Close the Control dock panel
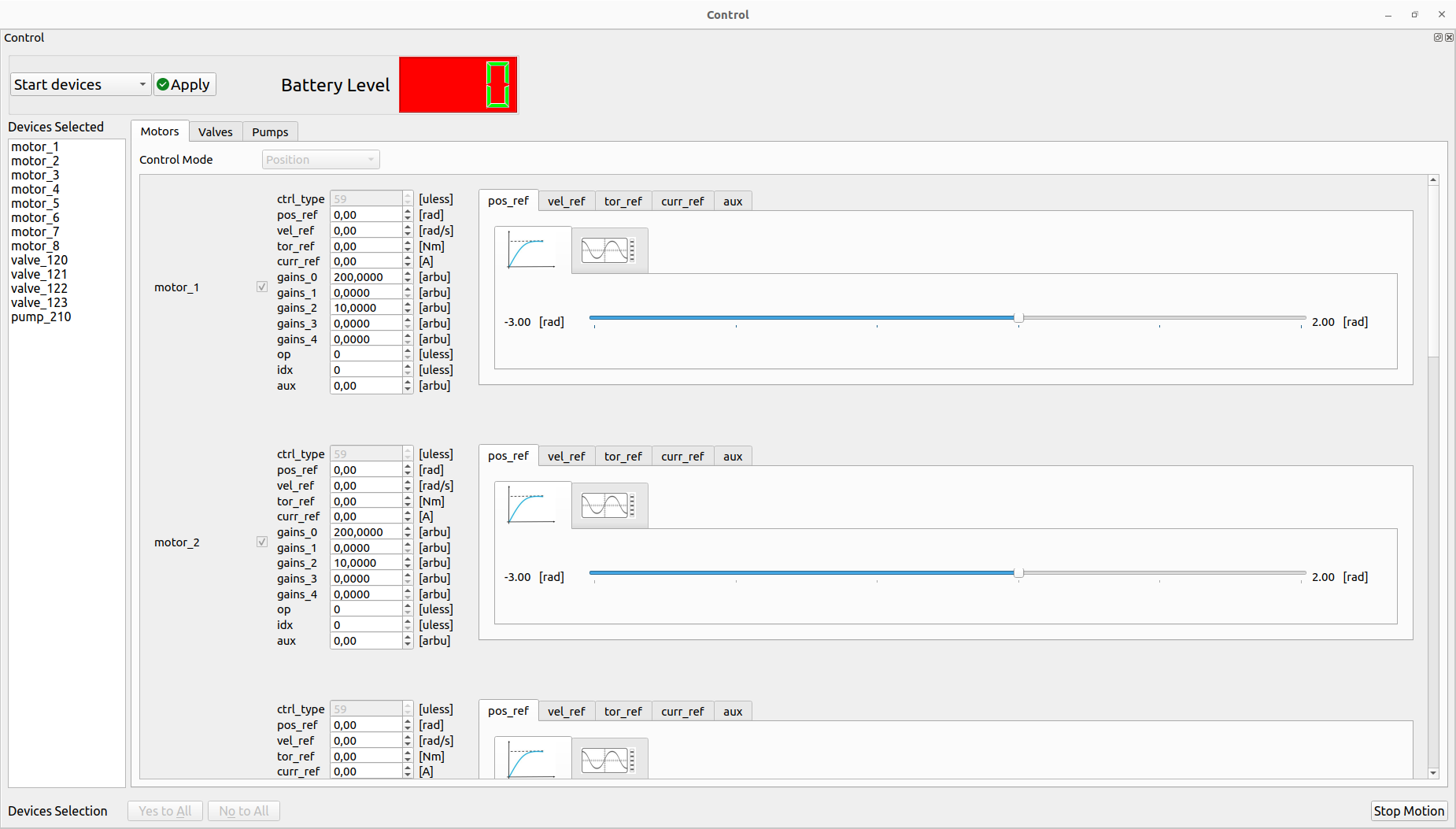The width and height of the screenshot is (1456, 829). (x=1449, y=37)
